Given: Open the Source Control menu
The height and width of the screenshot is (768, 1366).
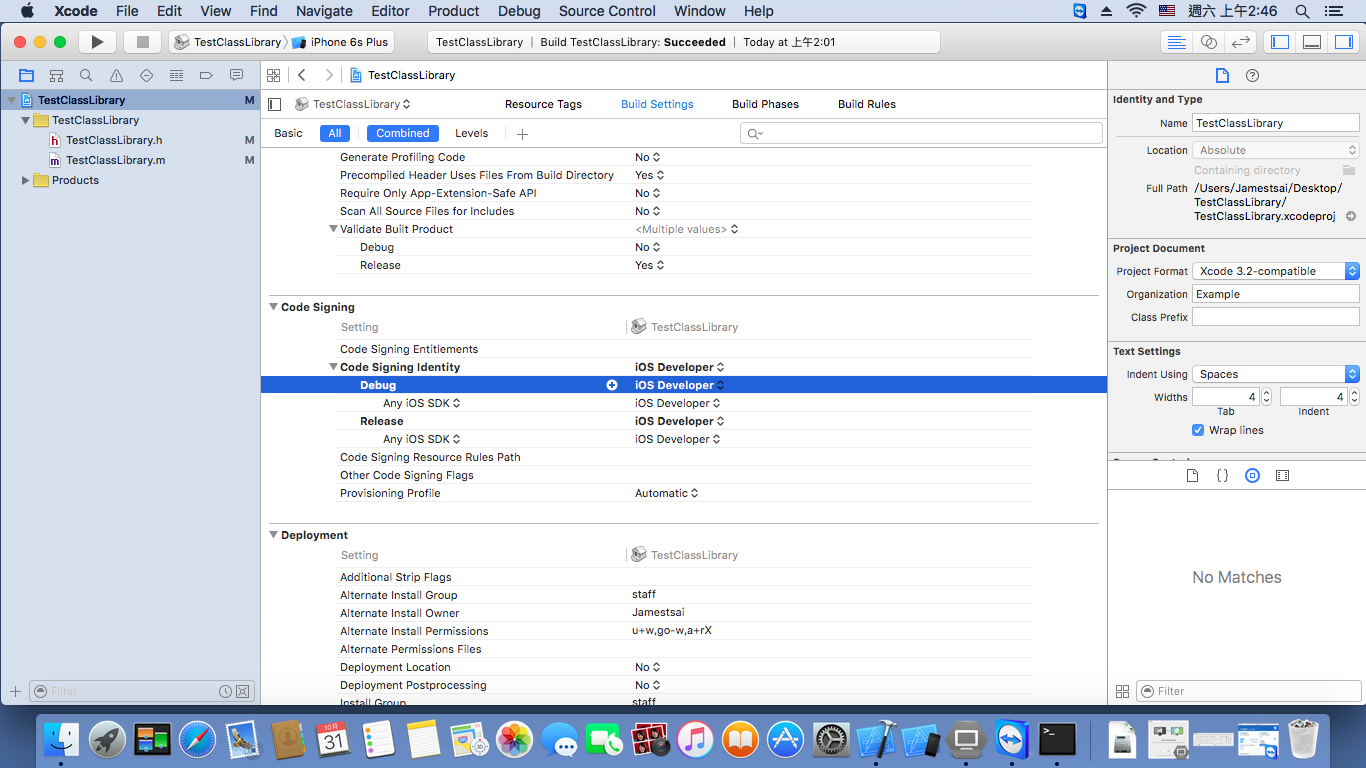Looking at the screenshot, I should (x=607, y=11).
